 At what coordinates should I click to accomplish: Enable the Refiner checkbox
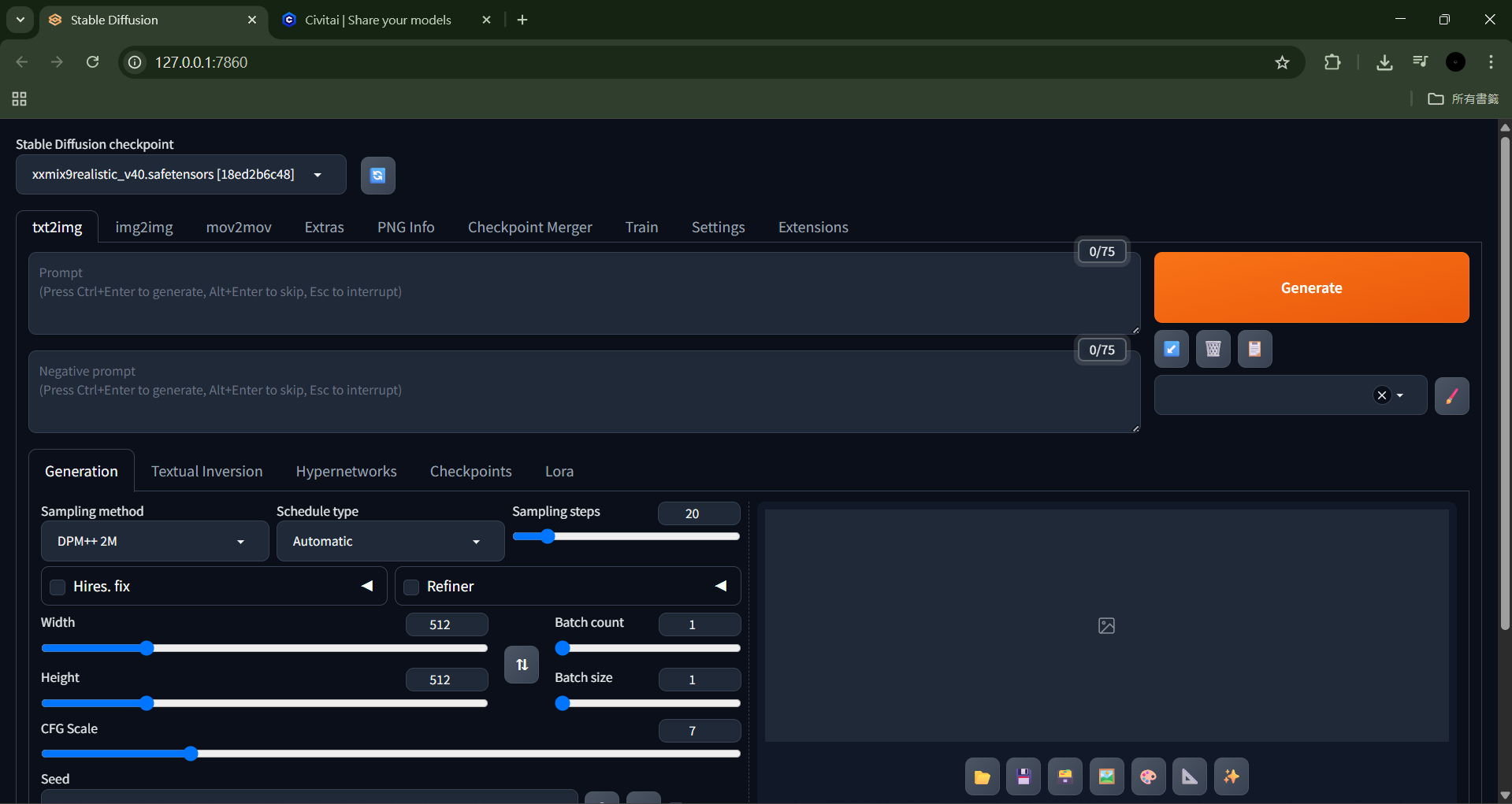click(x=411, y=587)
